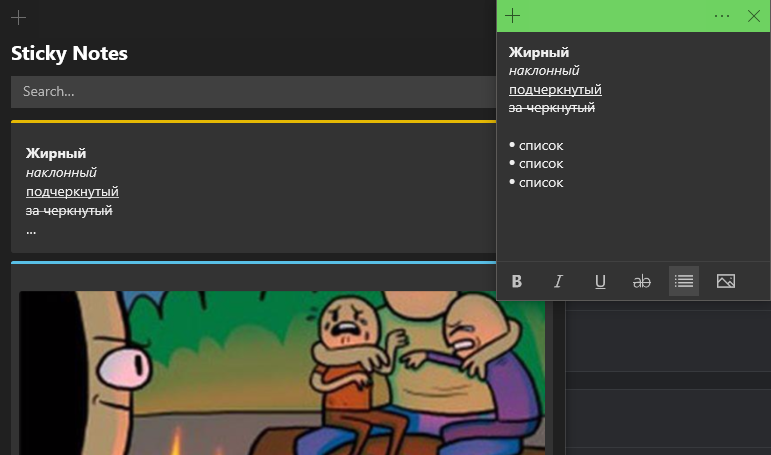
Task: Click 'за черкнутый' text in green note
Action: click(x=552, y=108)
